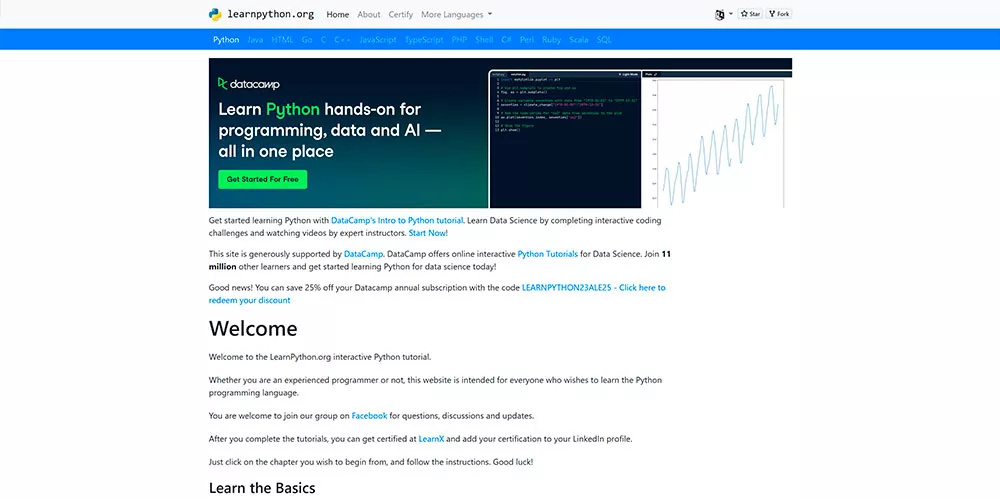The image size is (1000, 499).
Task: Follow the Start Now link
Action: pos(427,233)
